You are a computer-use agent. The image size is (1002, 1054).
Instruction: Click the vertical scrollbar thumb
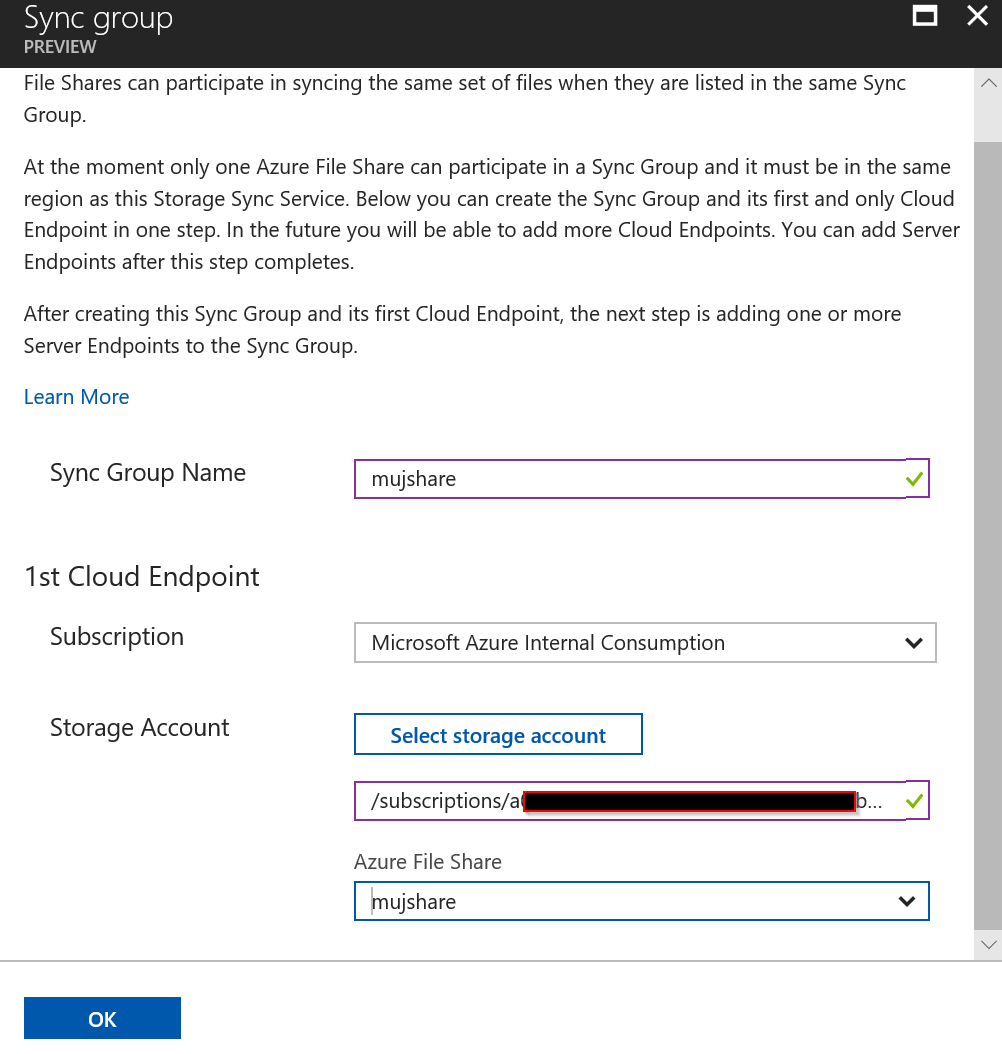(x=988, y=534)
